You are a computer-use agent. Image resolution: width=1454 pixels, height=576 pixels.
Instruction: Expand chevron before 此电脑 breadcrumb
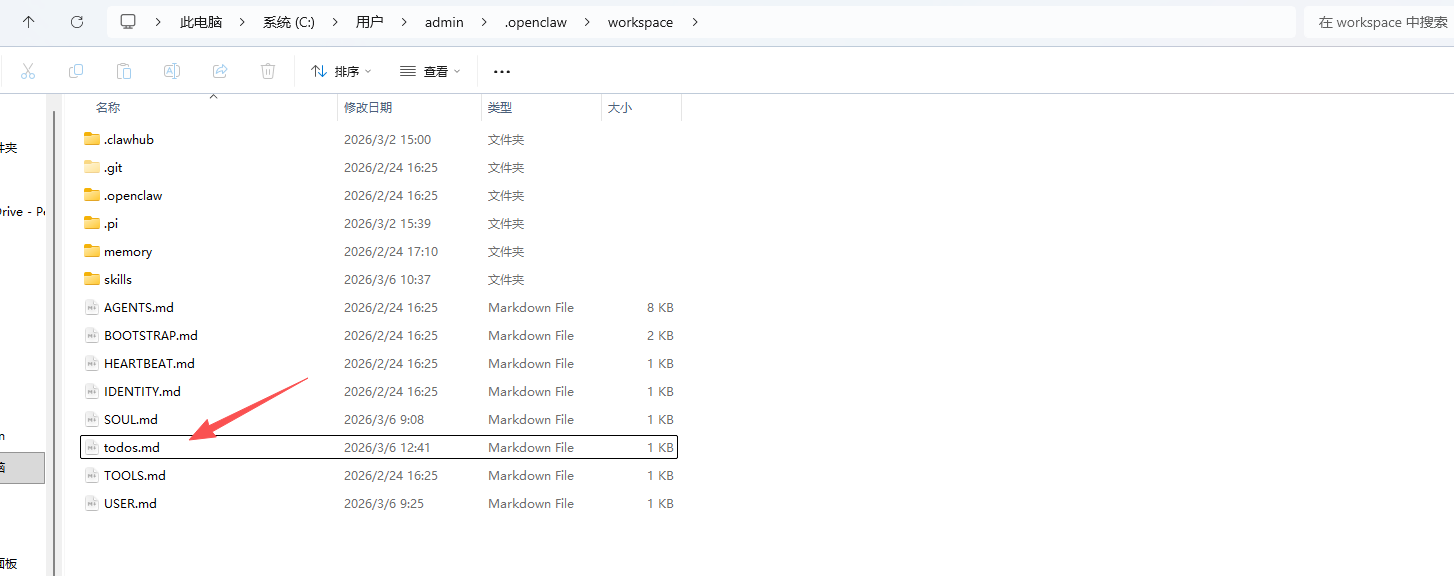click(x=158, y=22)
